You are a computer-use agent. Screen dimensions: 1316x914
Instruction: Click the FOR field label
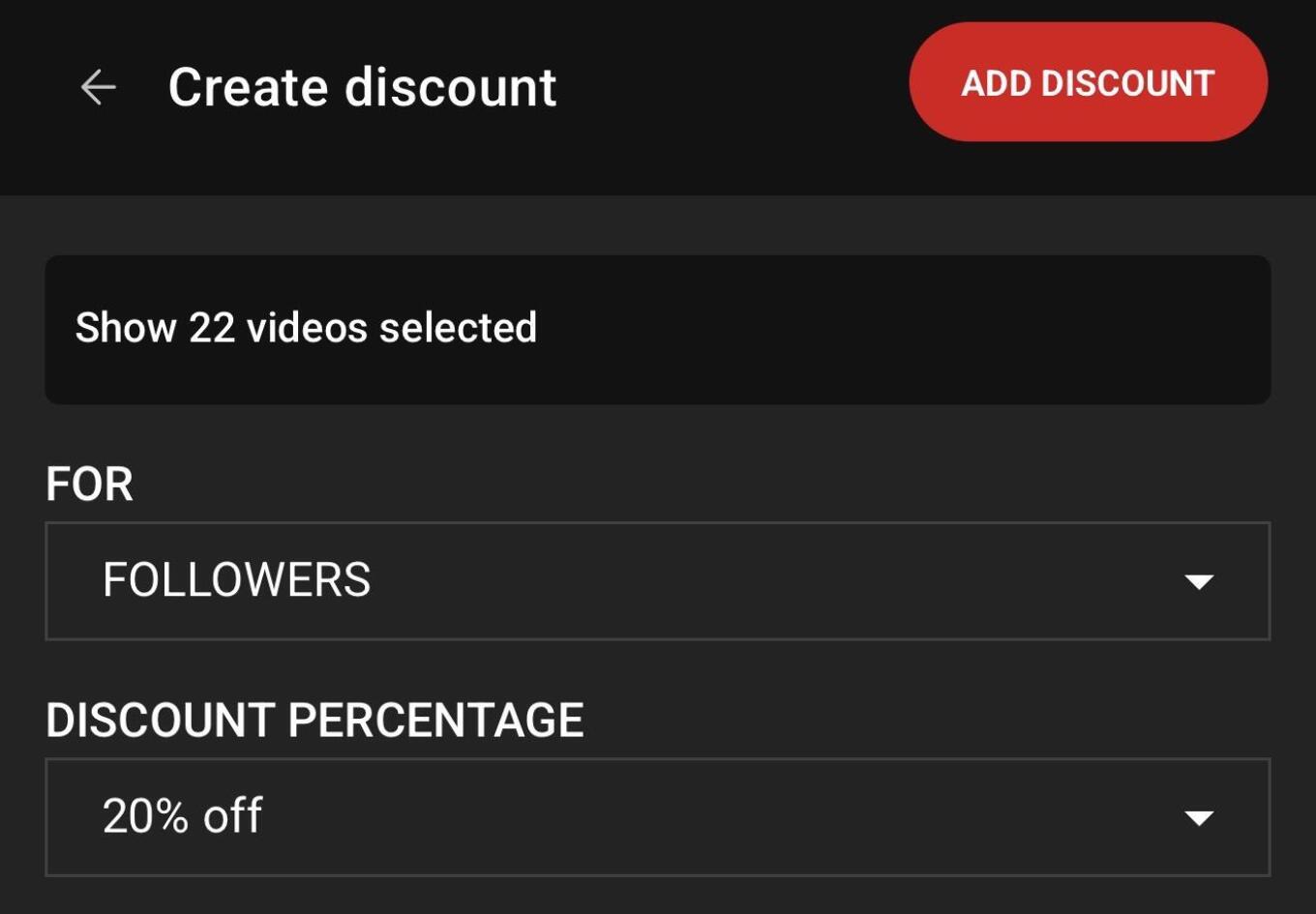click(x=89, y=484)
